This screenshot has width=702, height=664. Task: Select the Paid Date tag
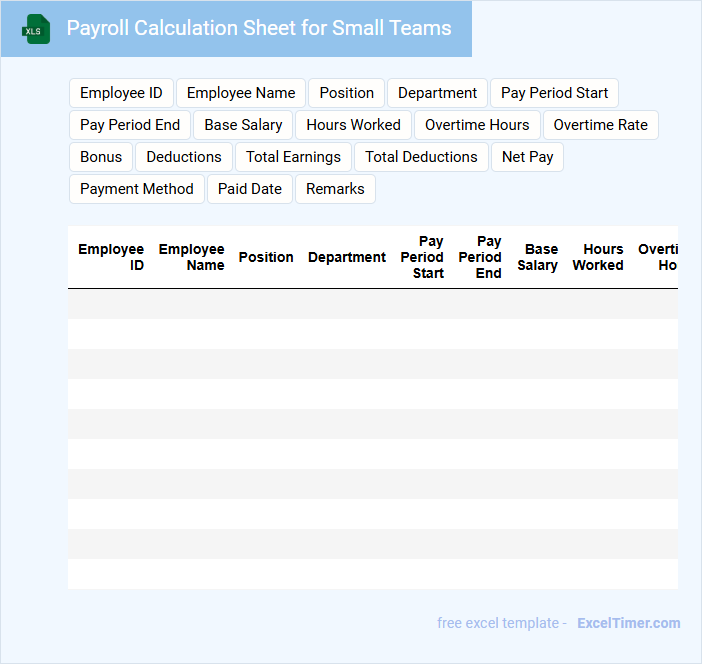coord(250,189)
